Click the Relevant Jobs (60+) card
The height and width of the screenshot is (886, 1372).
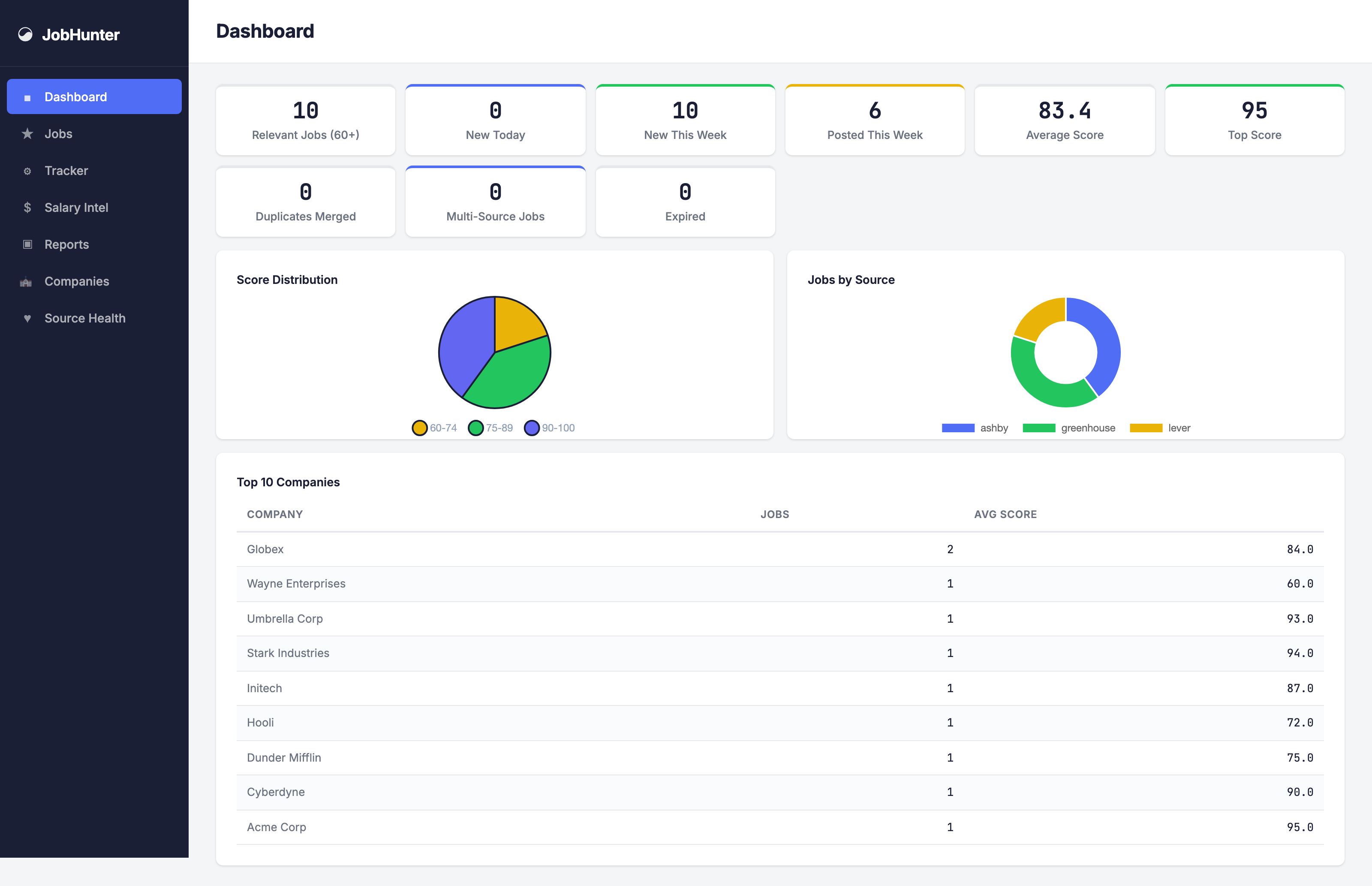(x=305, y=120)
